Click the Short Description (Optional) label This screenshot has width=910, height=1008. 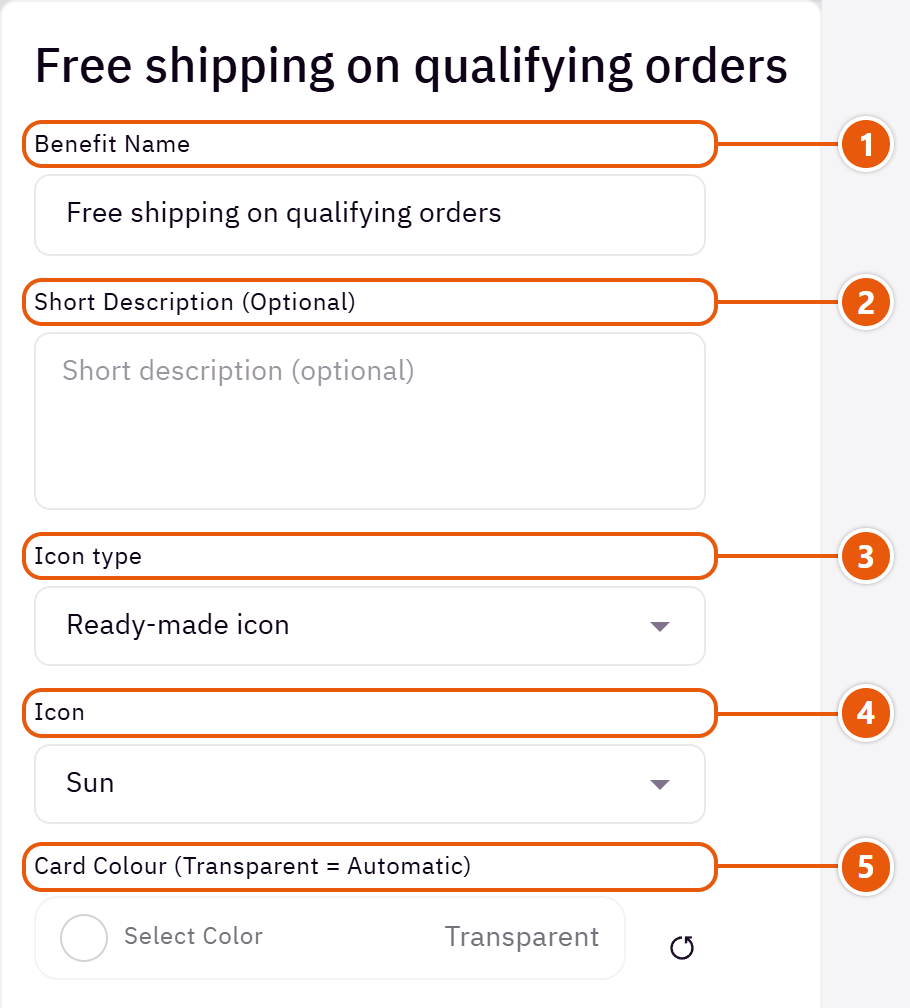(195, 303)
